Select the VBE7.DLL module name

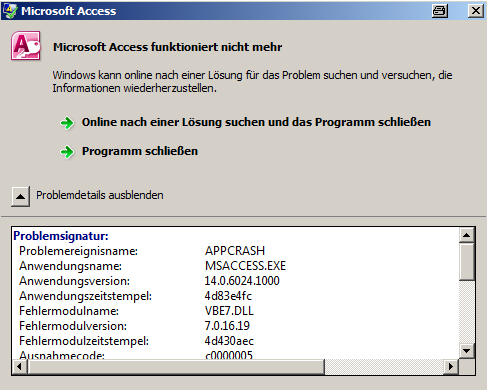point(229,311)
